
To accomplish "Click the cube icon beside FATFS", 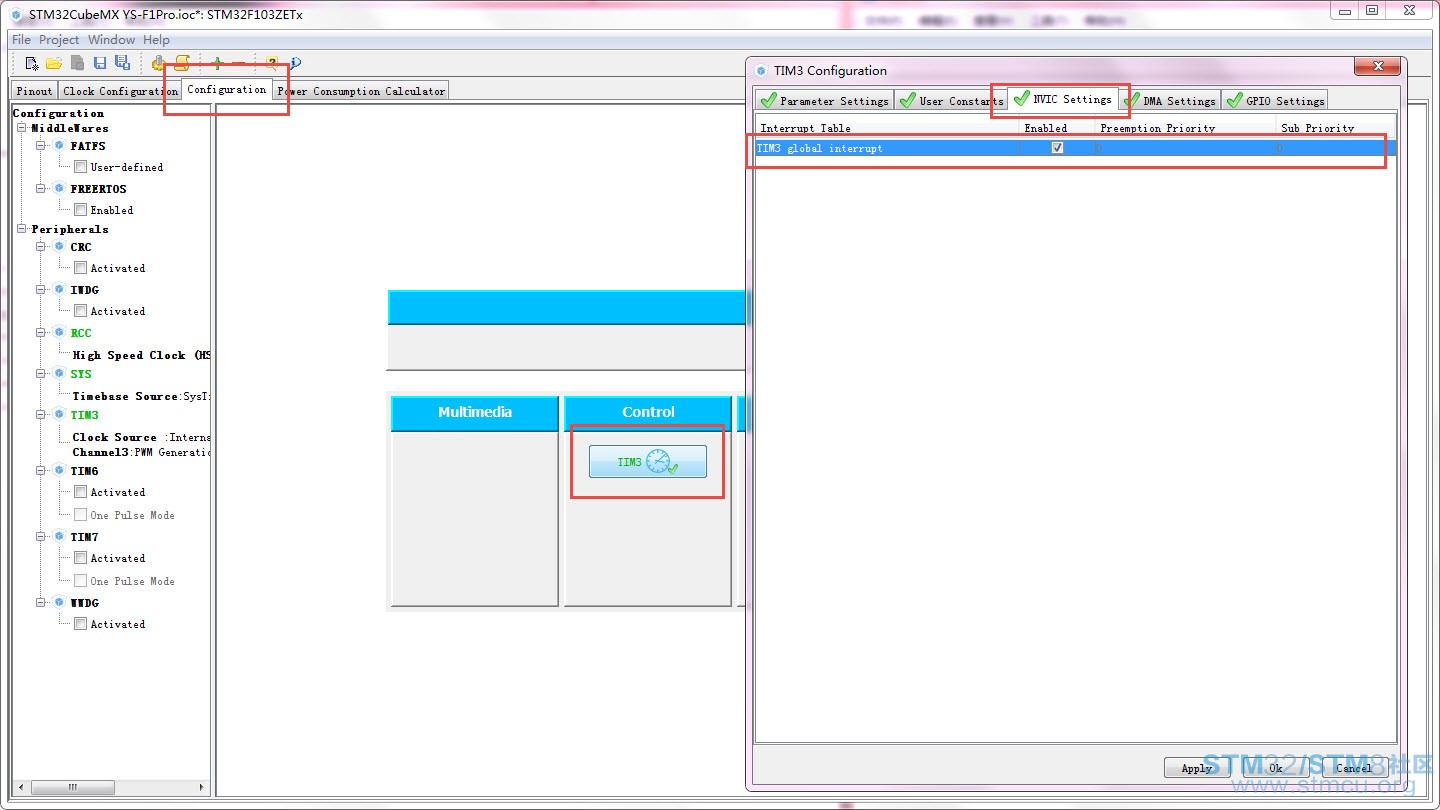I will tap(59, 146).
